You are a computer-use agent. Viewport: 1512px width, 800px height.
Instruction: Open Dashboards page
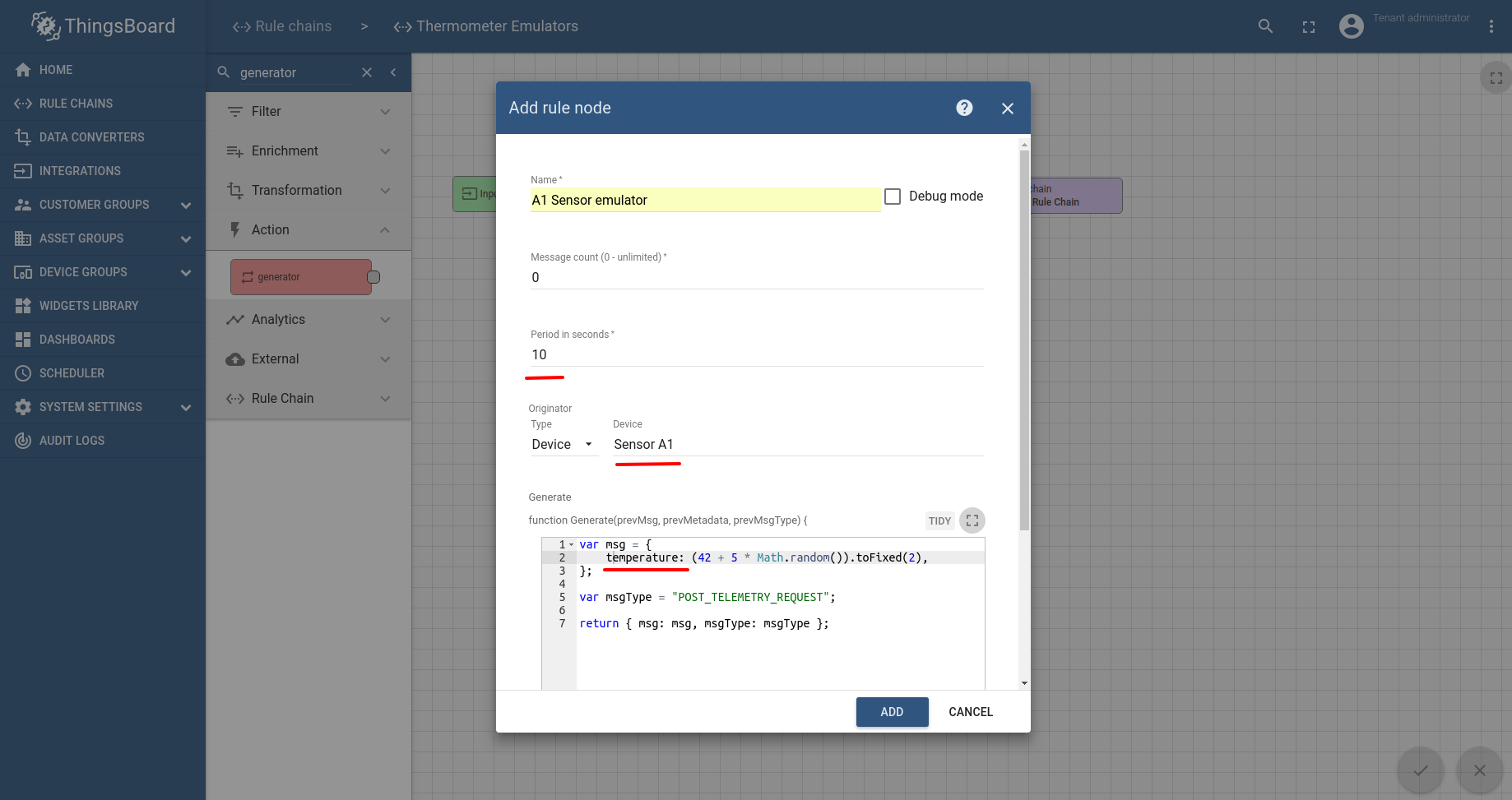pyautogui.click(x=103, y=340)
